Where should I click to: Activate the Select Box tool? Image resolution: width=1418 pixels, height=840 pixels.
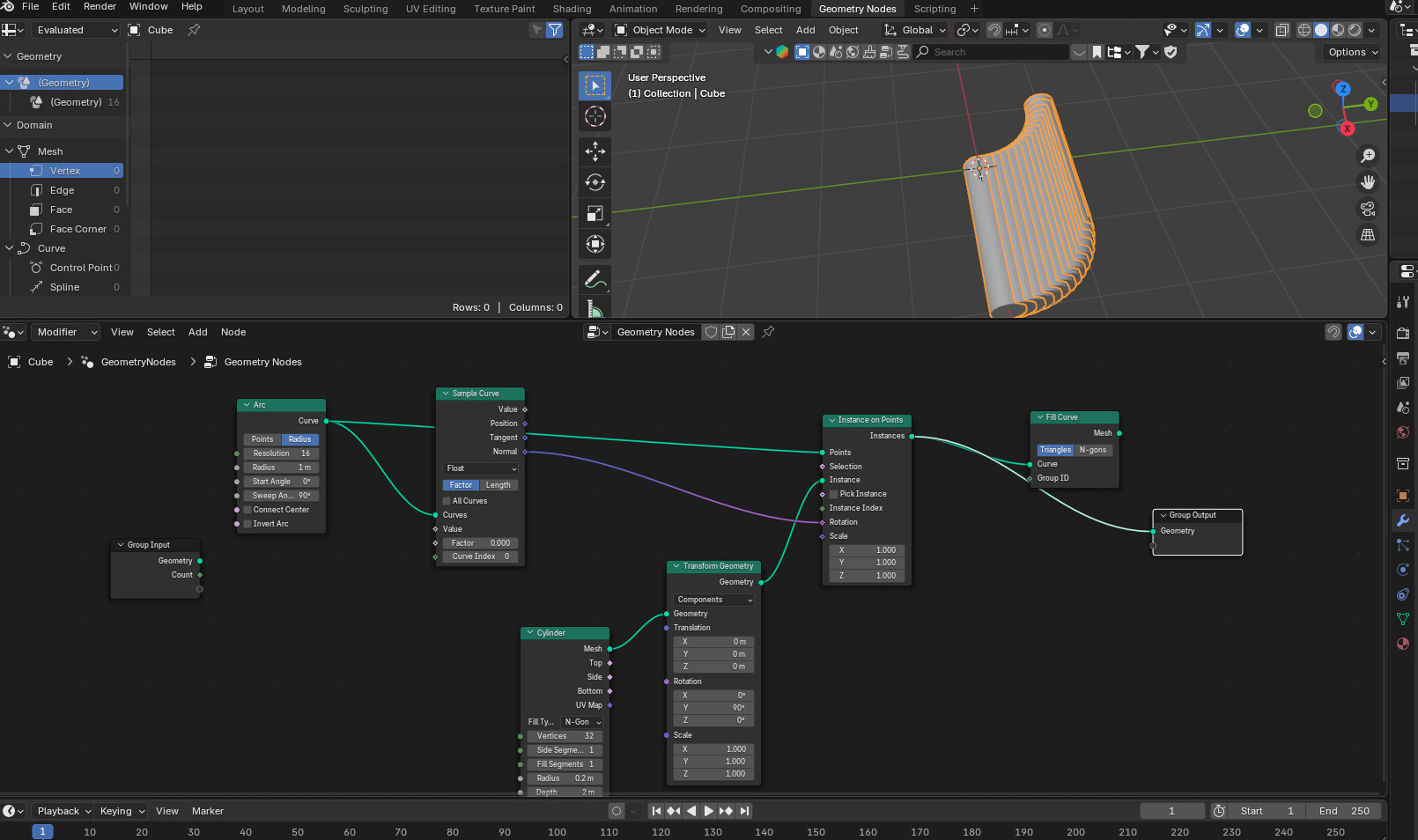coord(595,85)
